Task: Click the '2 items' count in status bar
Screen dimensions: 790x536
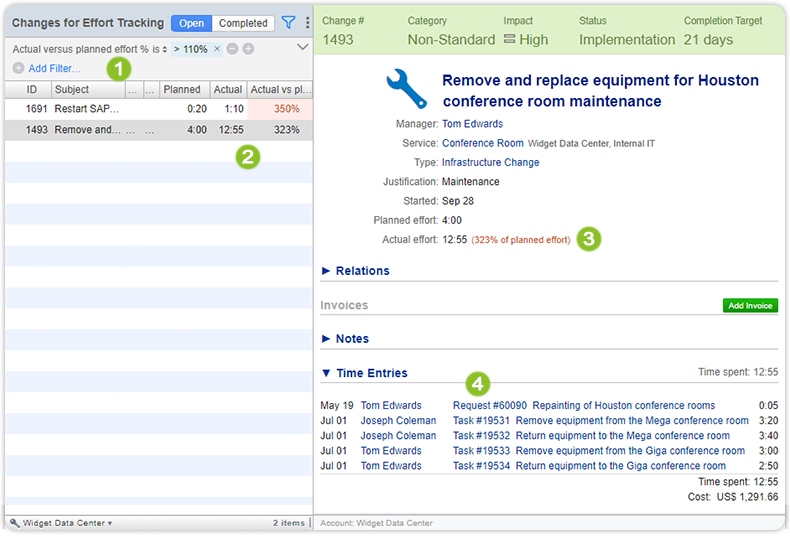Action: [289, 523]
